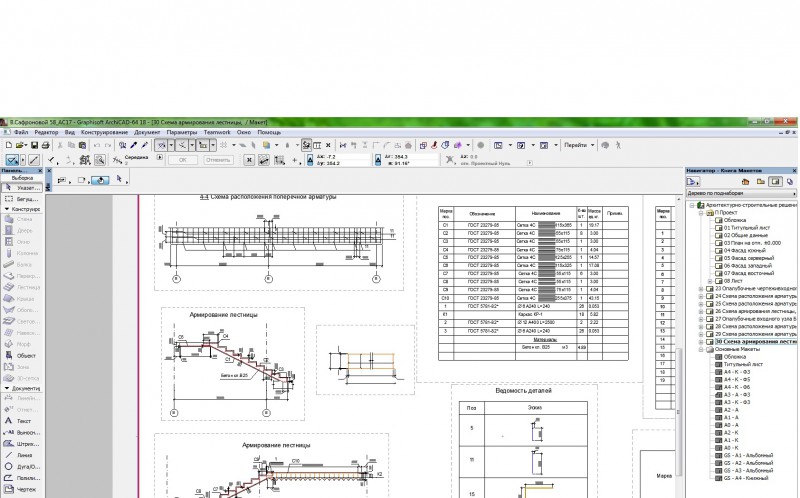800x498 pixels.
Task: Open dropdown arrow next to guide lines button
Action: point(171,145)
